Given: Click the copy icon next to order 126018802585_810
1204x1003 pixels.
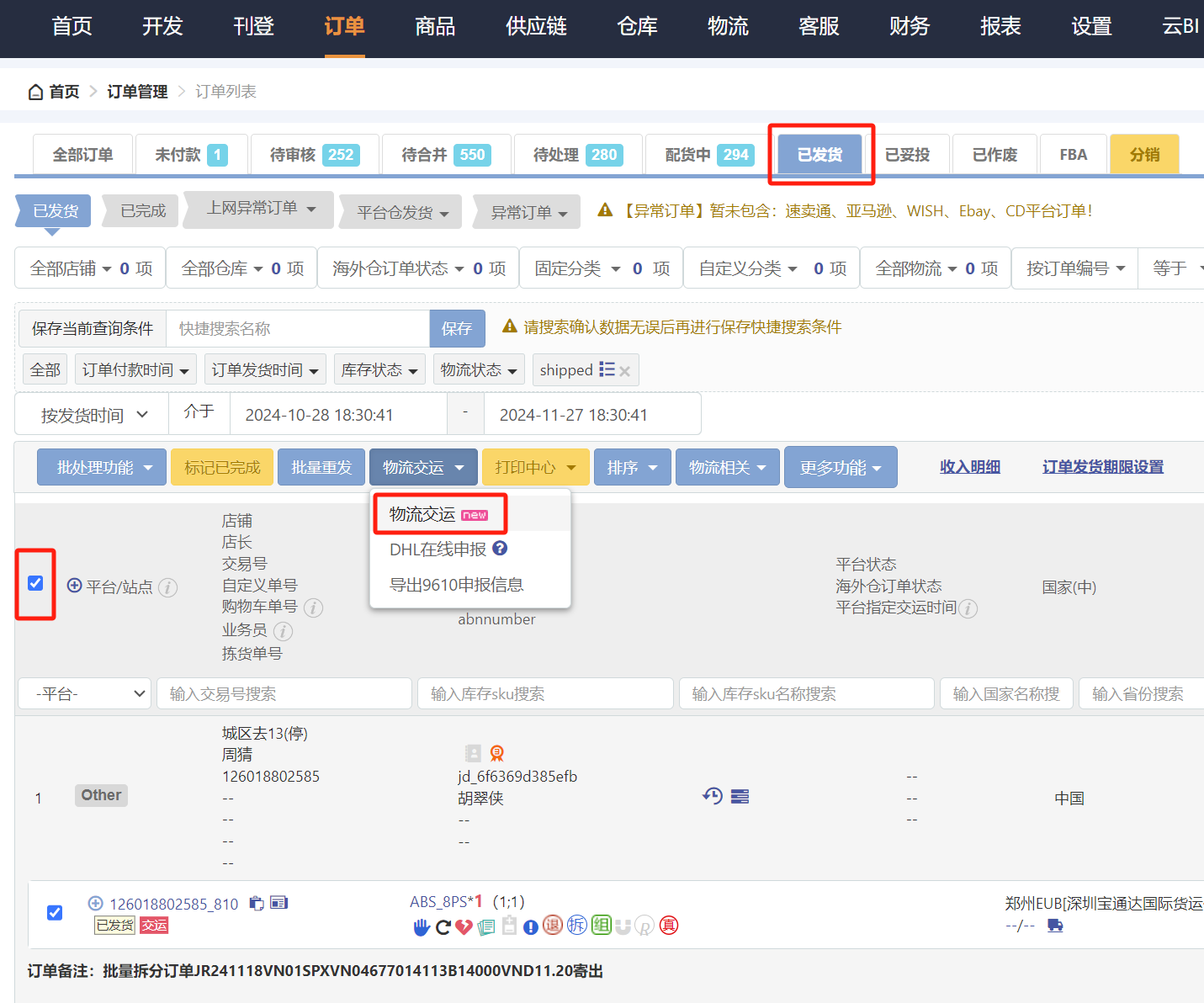Looking at the screenshot, I should [x=257, y=903].
